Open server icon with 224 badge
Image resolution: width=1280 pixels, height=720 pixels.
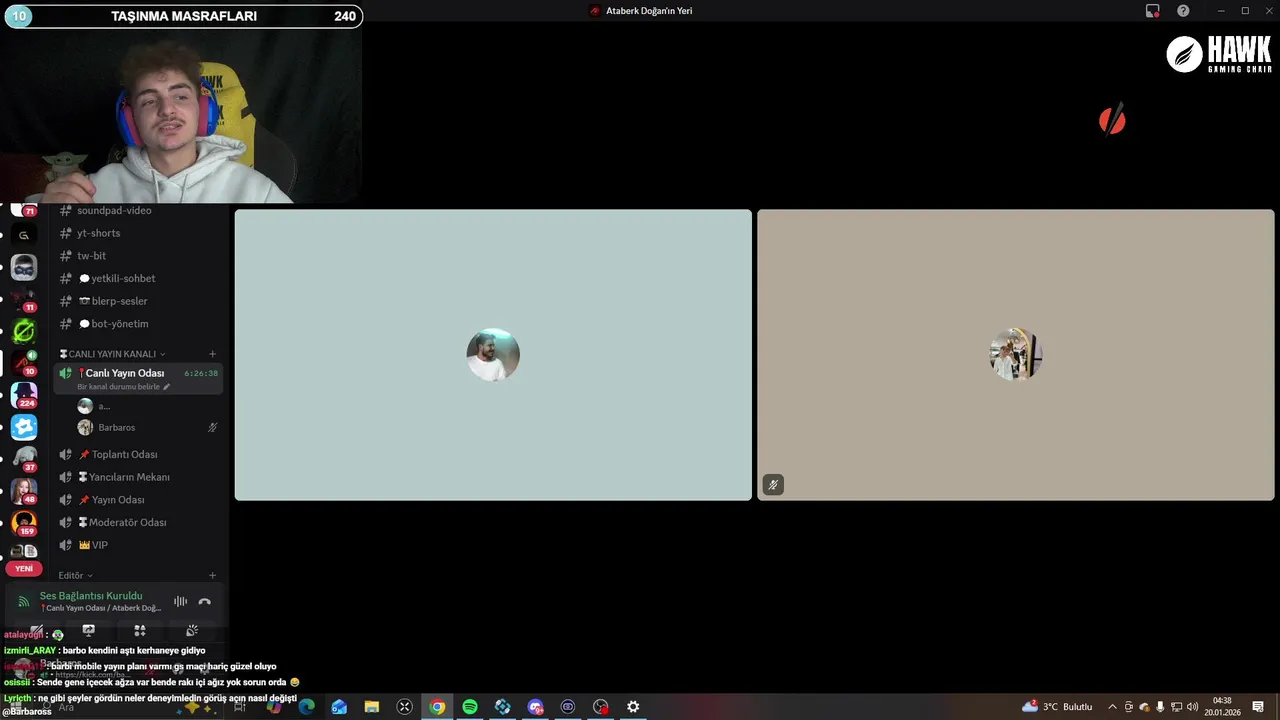tap(24, 395)
